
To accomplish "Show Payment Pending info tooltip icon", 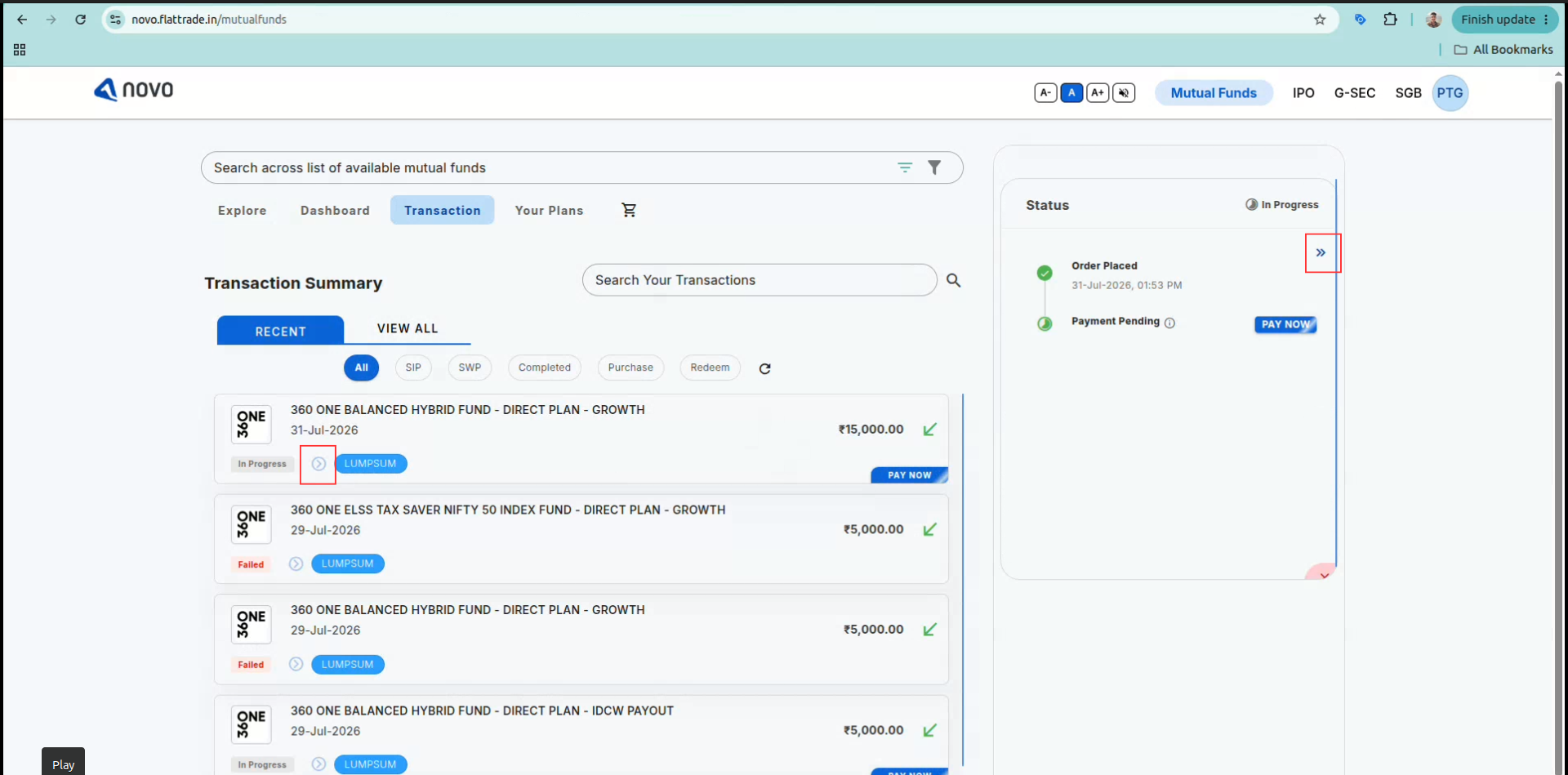I will (x=1169, y=323).
